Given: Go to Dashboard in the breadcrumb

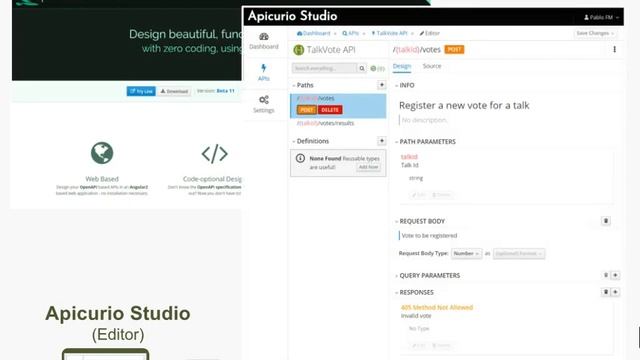Looking at the screenshot, I should 313,33.
